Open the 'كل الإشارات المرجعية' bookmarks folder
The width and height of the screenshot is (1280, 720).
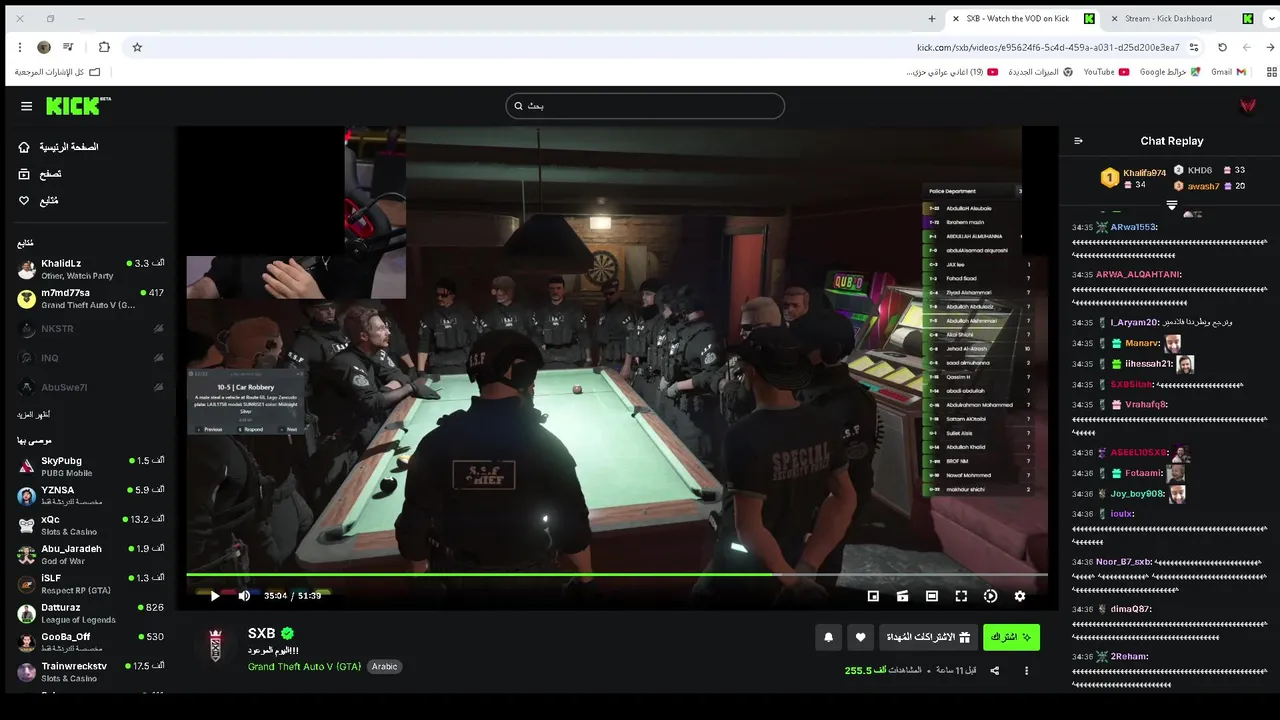(x=58, y=72)
